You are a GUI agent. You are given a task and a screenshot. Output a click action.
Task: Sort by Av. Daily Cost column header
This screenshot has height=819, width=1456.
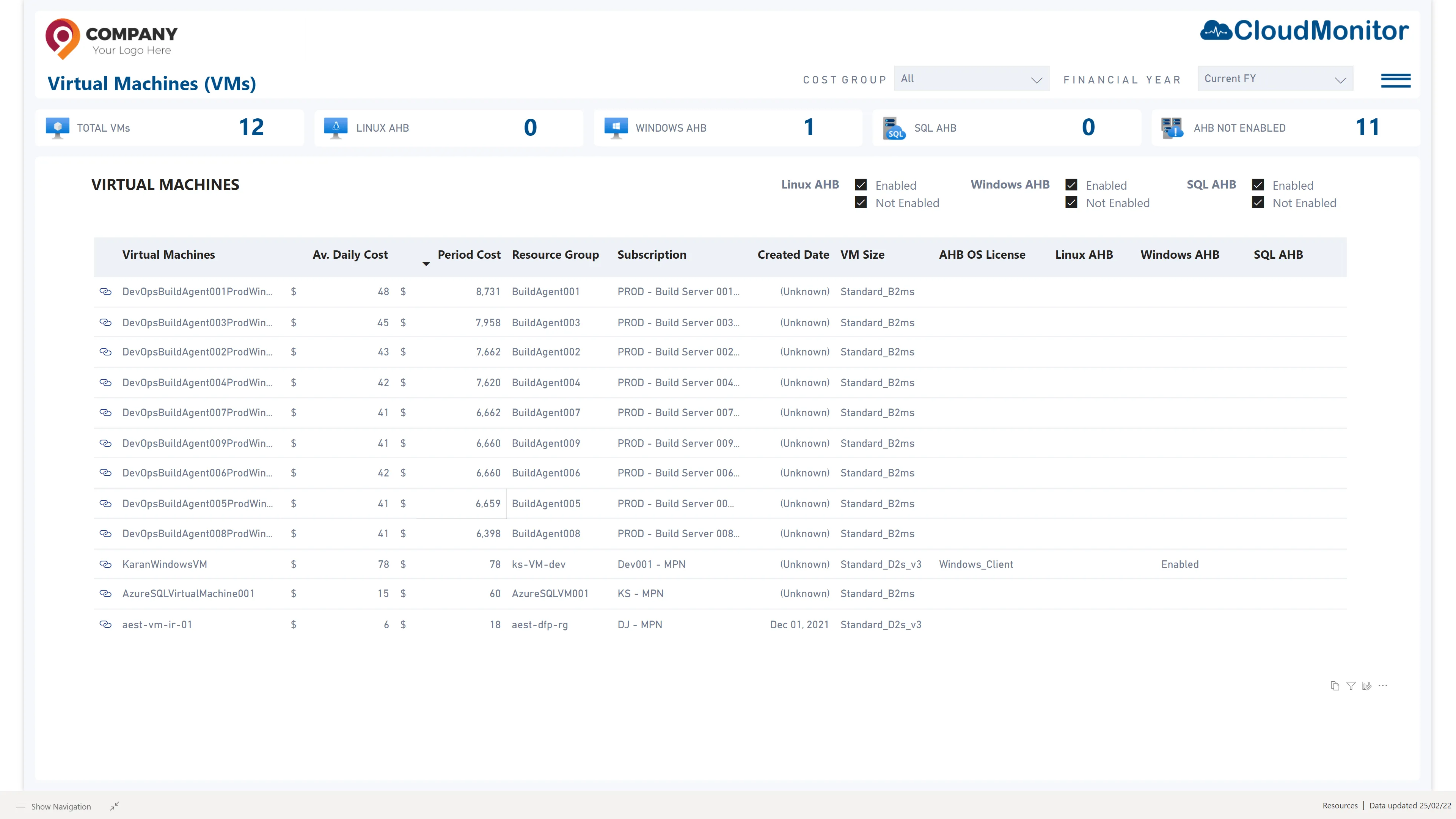coord(350,255)
